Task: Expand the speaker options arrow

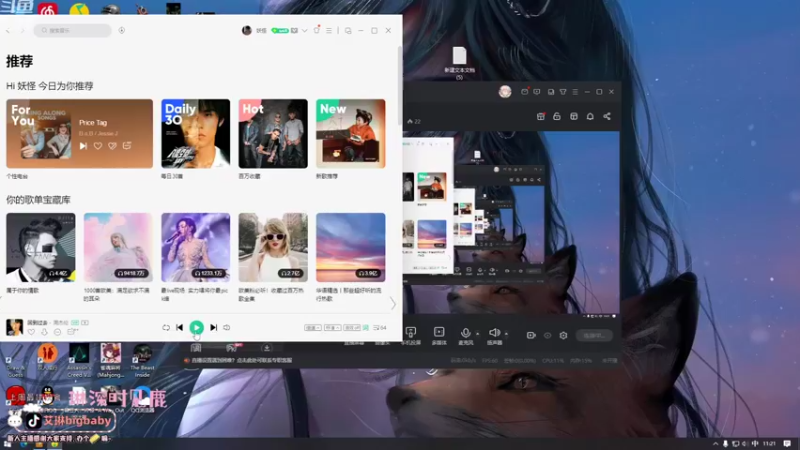Action: tap(506, 334)
